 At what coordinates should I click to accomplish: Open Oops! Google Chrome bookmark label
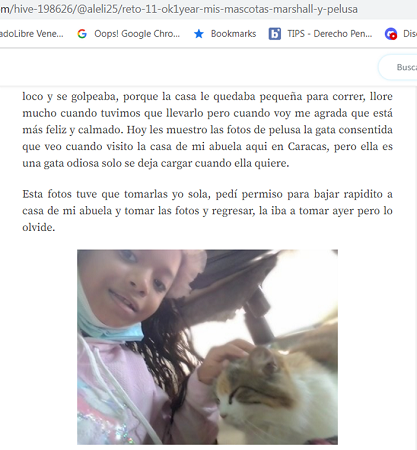click(x=137, y=34)
